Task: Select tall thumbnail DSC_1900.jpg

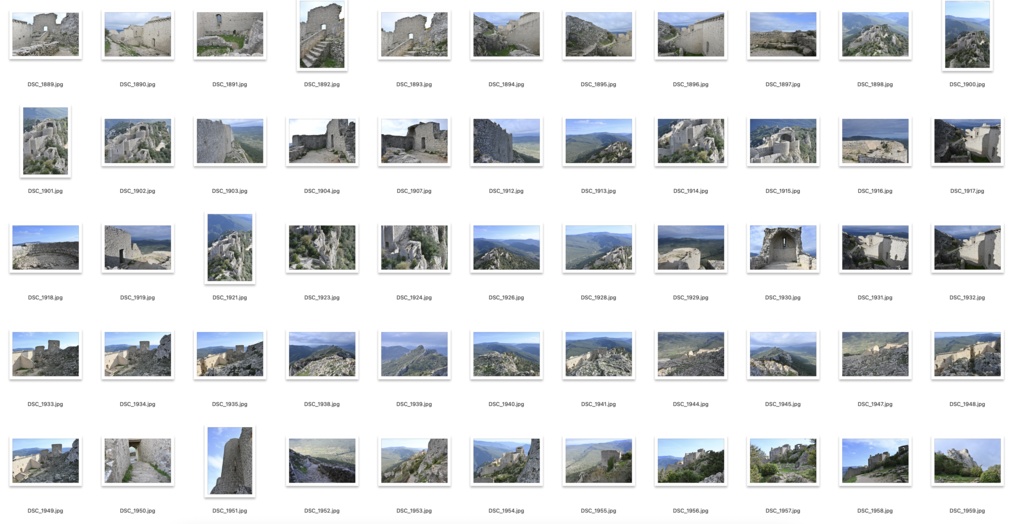Action: click(967, 35)
